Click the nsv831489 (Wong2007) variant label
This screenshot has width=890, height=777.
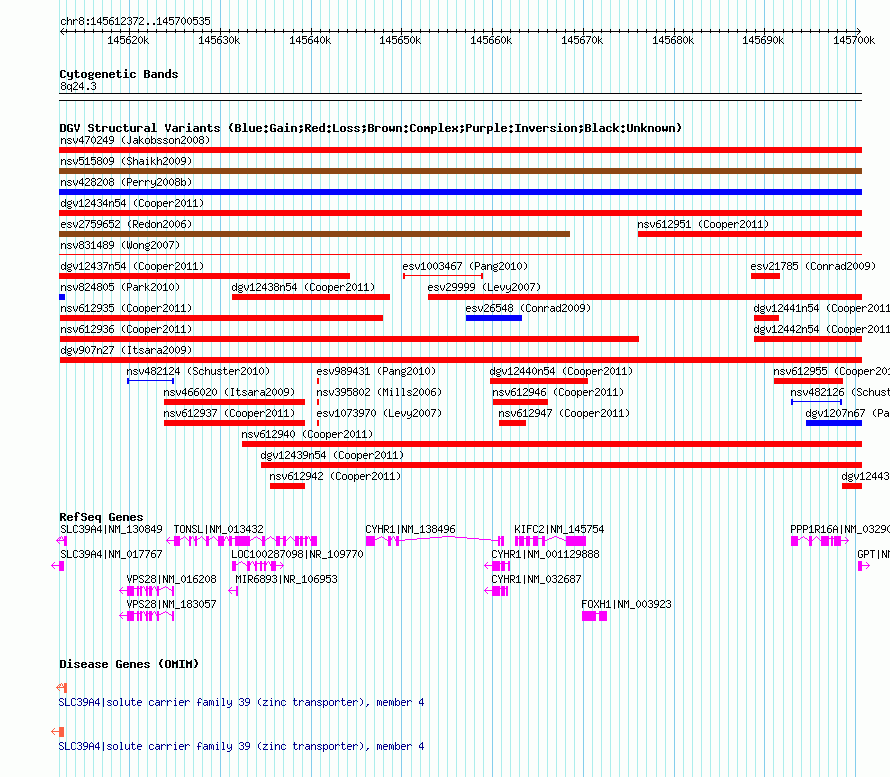tap(120, 245)
